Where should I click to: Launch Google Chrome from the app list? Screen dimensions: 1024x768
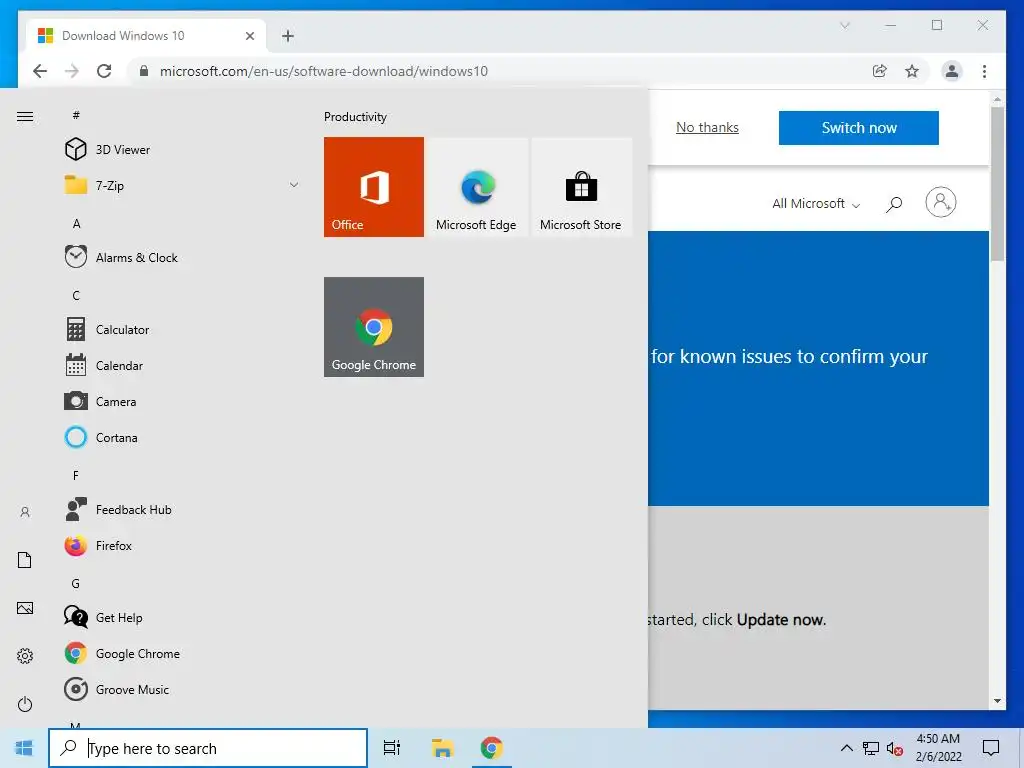coord(183,653)
